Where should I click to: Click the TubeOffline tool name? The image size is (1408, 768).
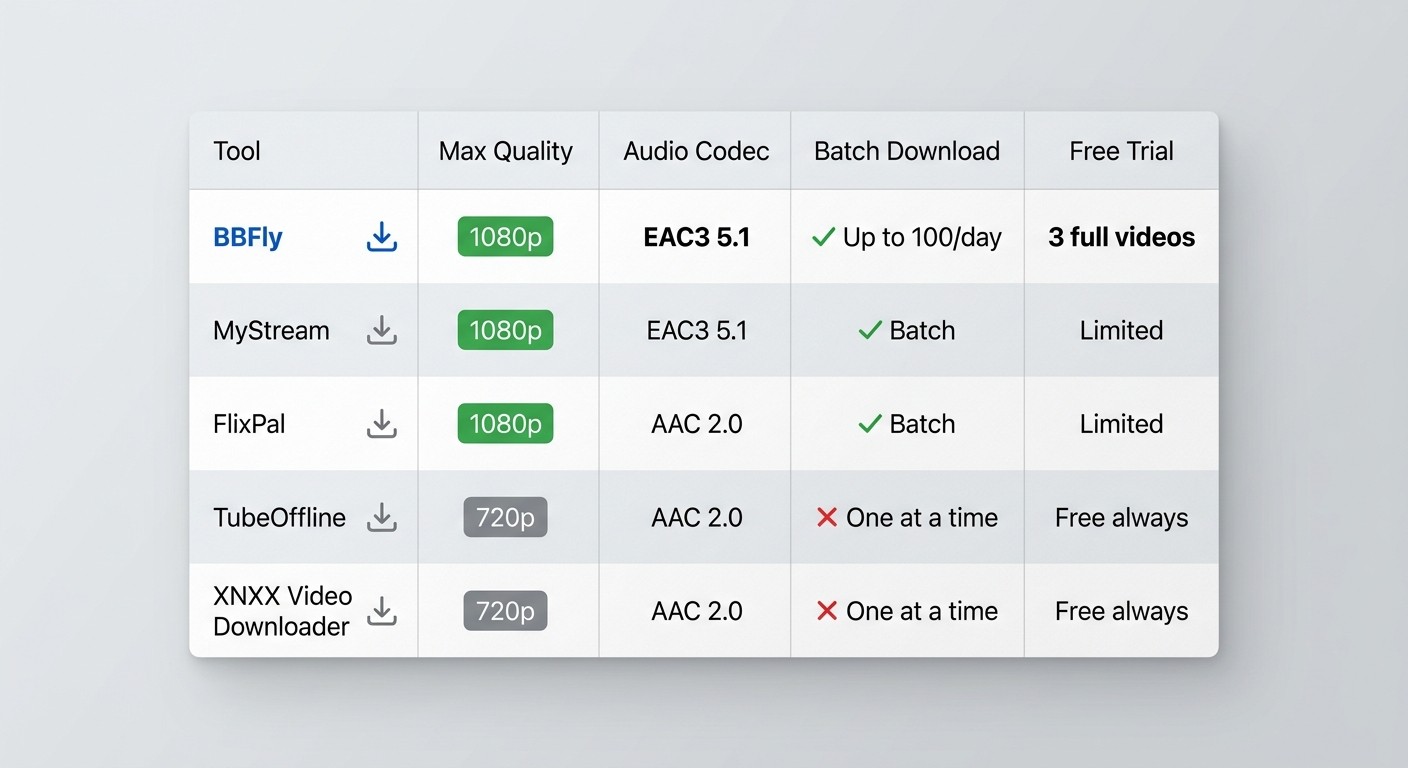tap(279, 517)
